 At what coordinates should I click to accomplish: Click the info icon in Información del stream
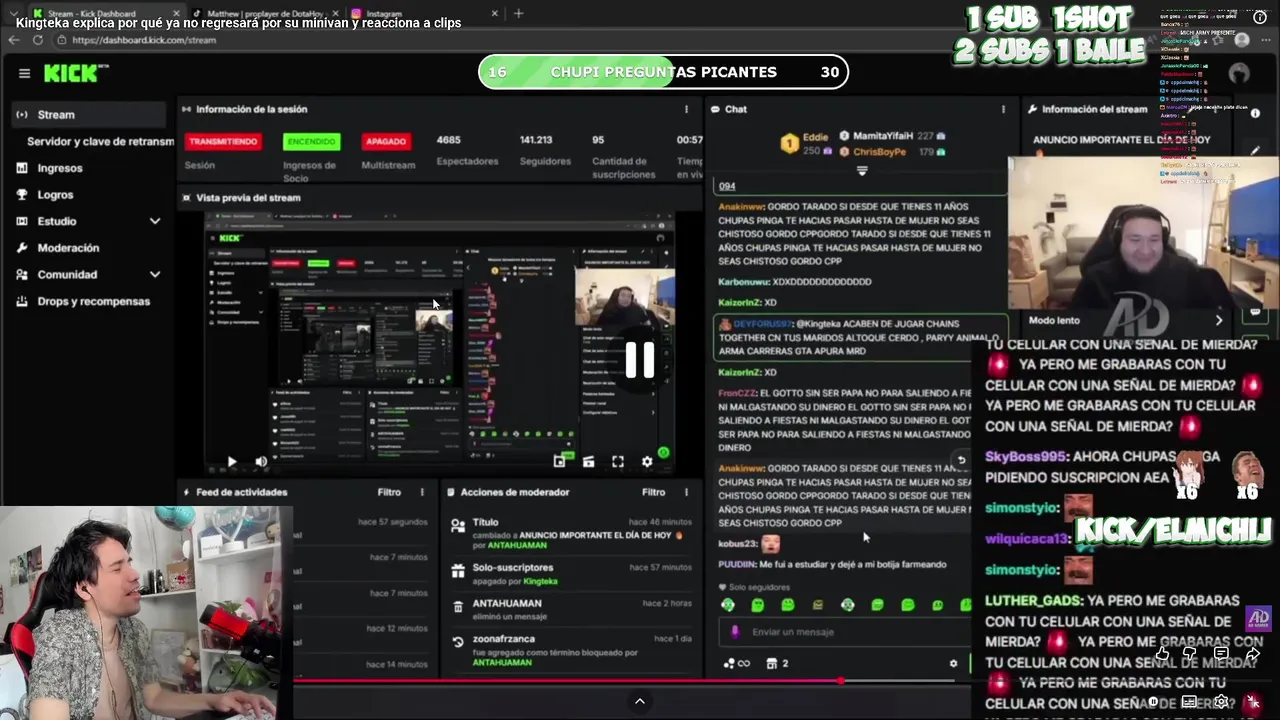click(x=1255, y=113)
